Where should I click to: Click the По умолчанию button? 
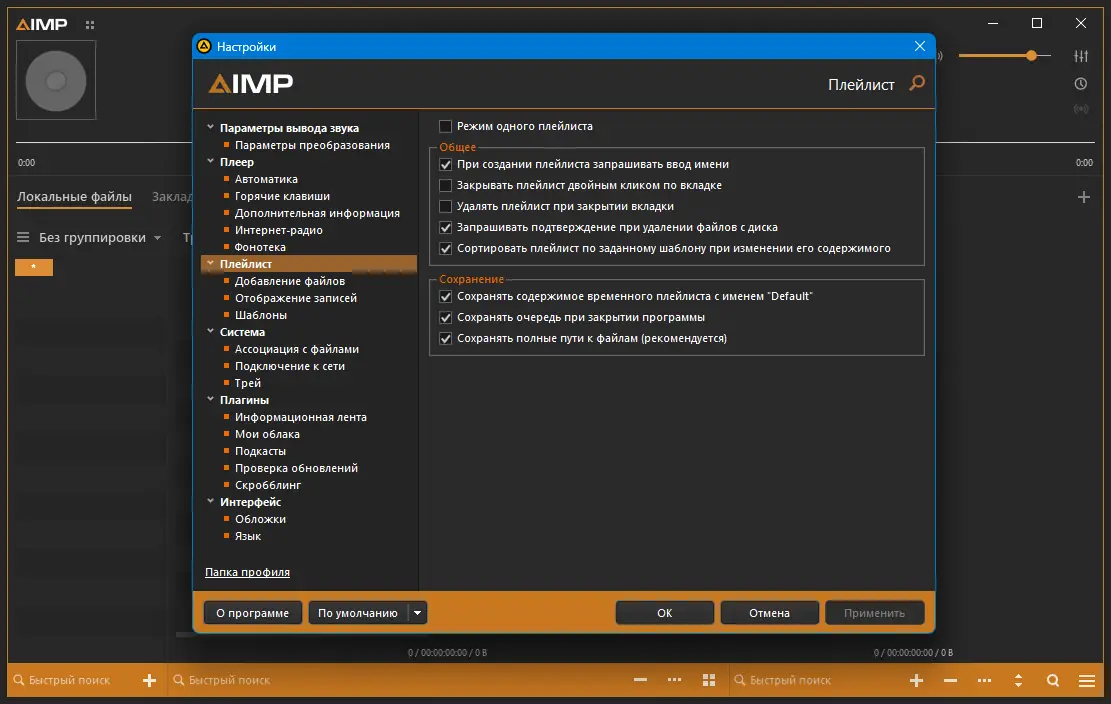(358, 613)
